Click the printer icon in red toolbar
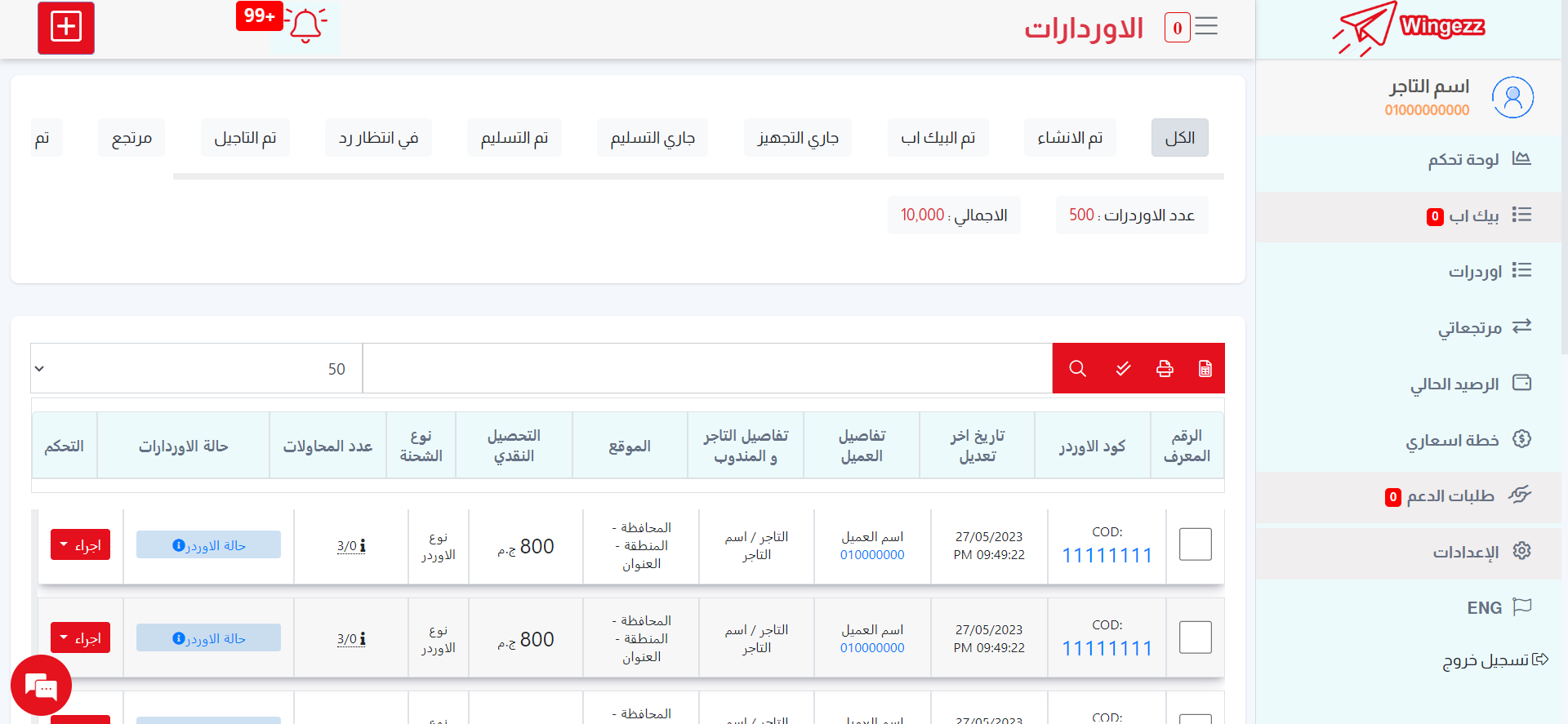1568x724 pixels. (1165, 368)
